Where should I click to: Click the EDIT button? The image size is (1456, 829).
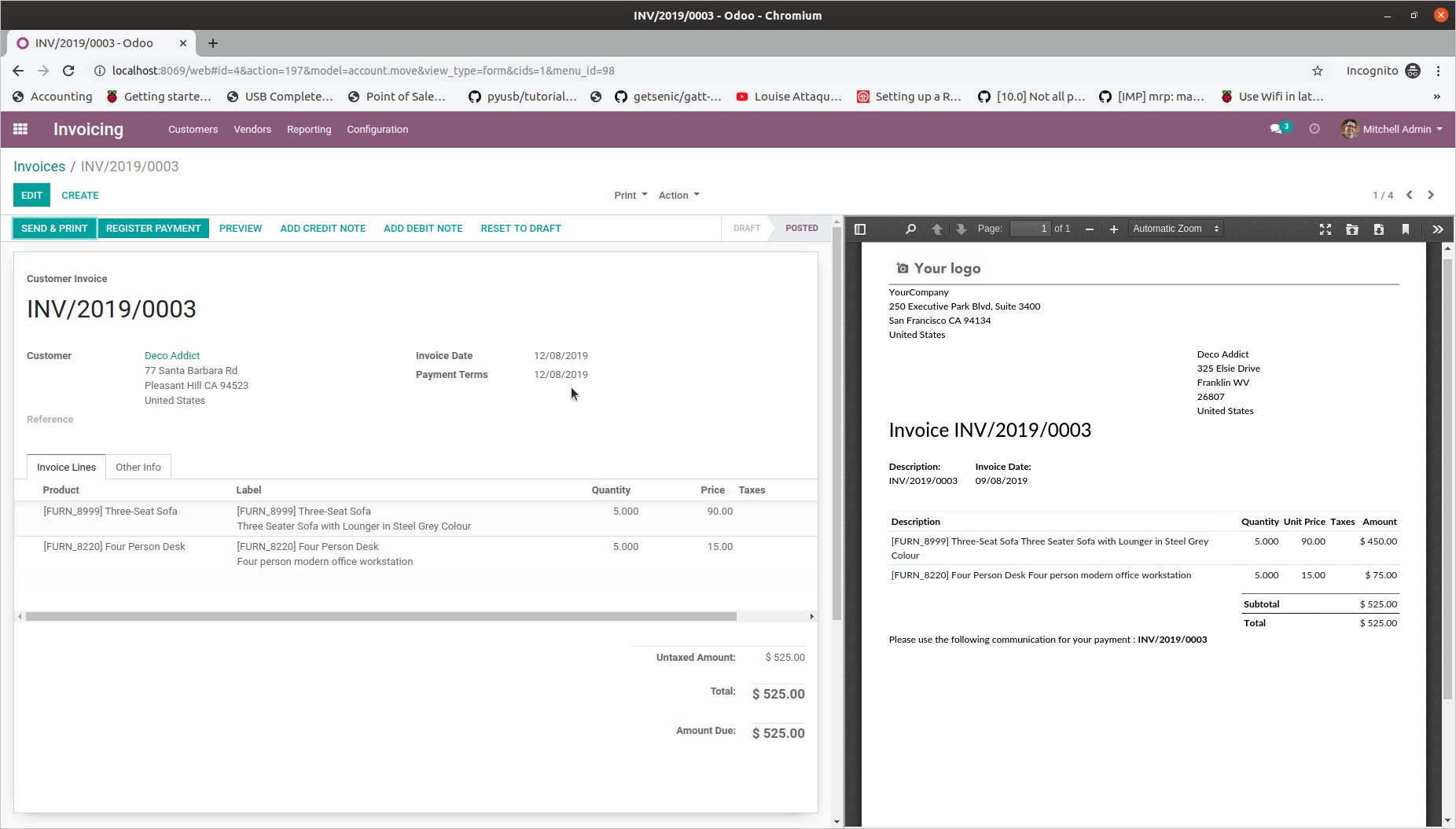click(32, 195)
